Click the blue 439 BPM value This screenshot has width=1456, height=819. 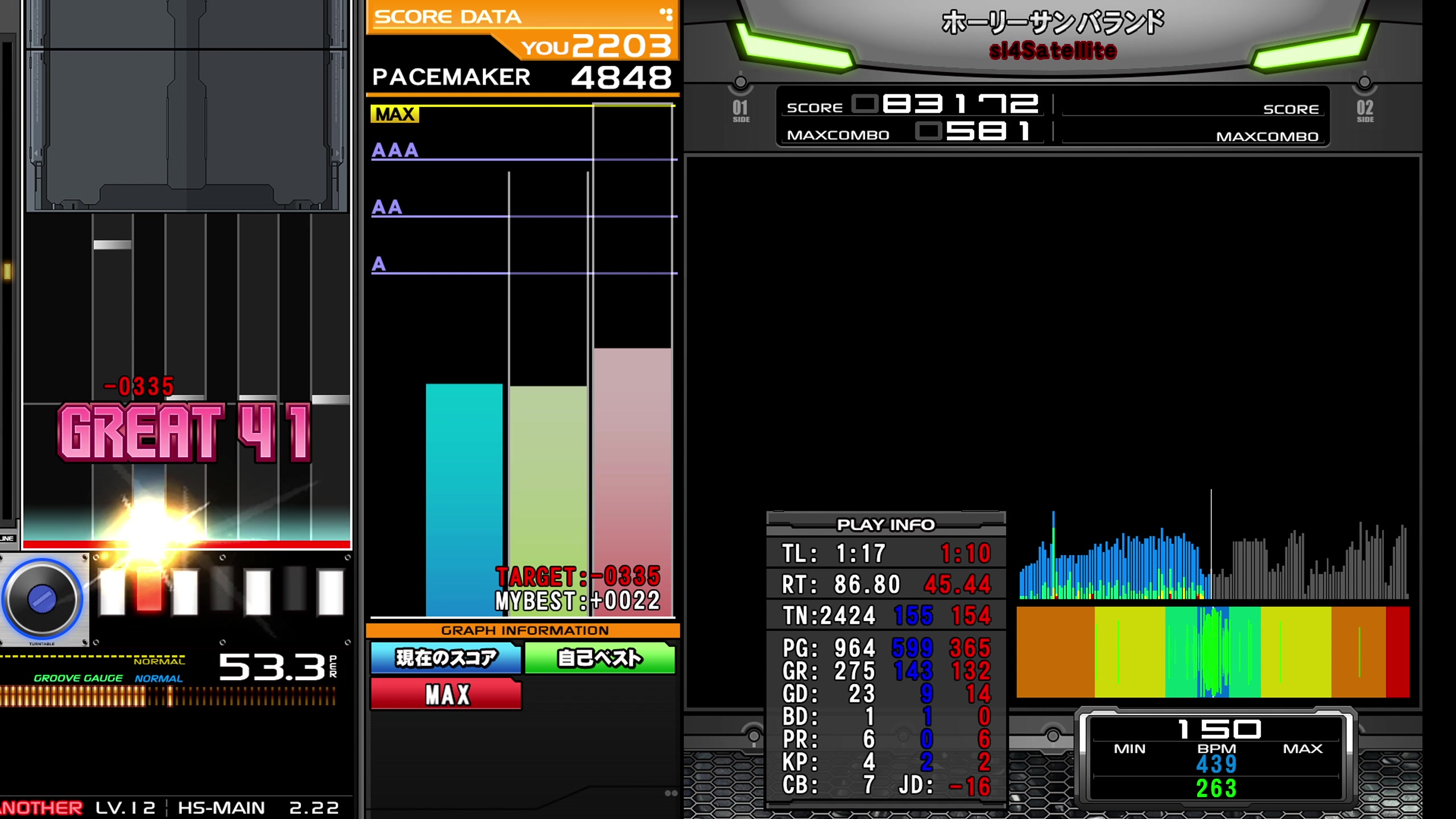[x=1217, y=764]
